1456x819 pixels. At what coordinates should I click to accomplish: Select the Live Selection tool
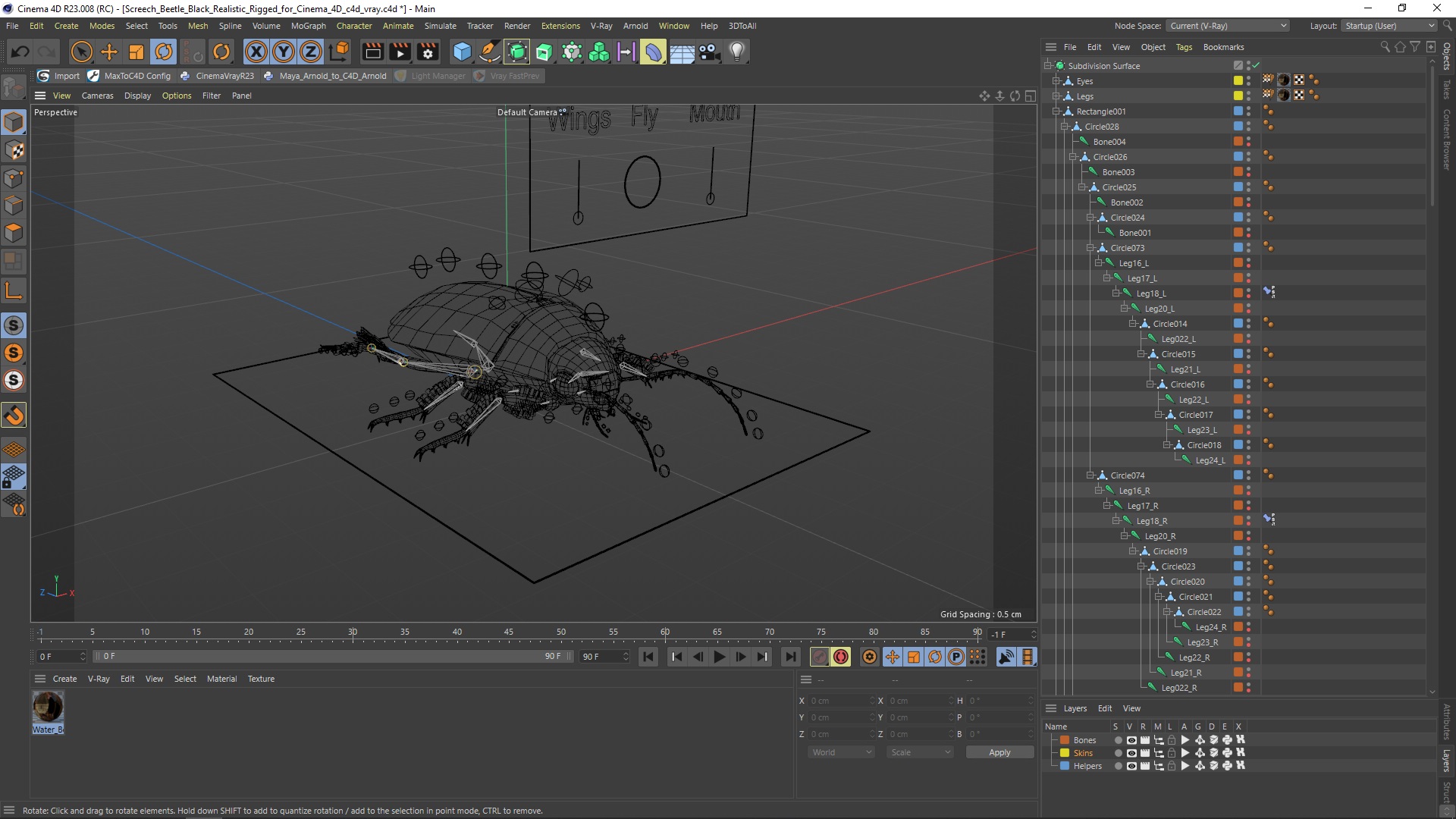81,52
